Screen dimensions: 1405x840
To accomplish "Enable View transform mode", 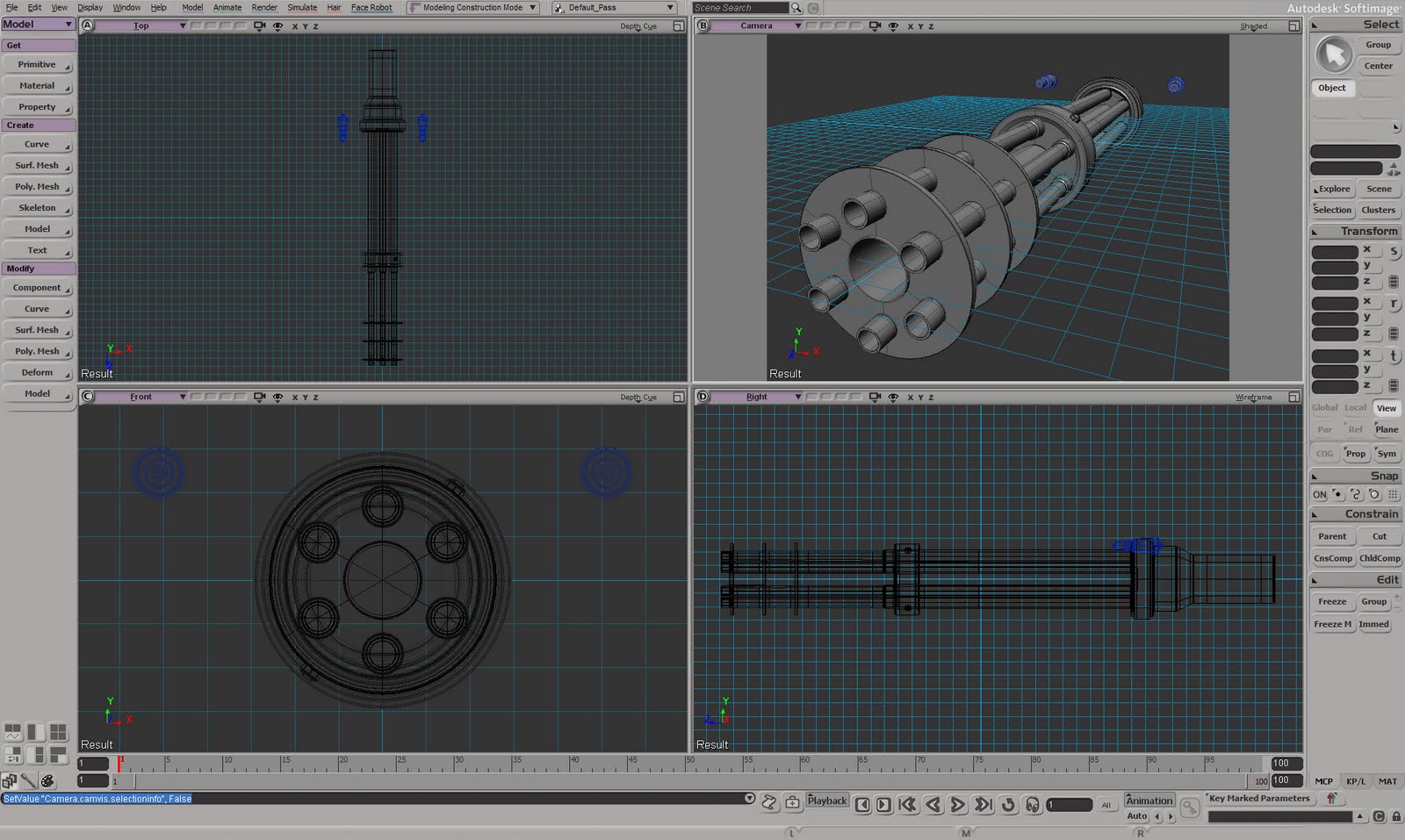I will (x=1387, y=408).
